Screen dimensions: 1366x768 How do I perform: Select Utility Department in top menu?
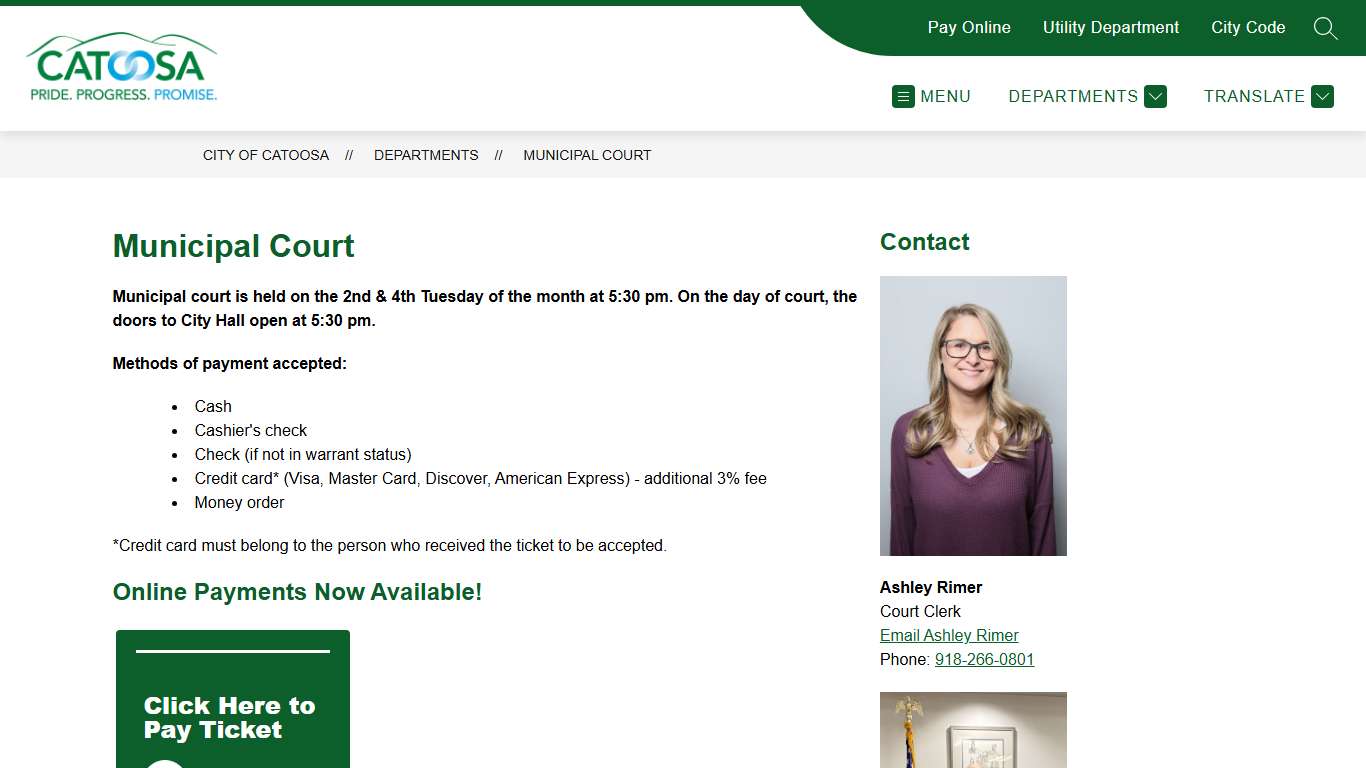tap(1111, 28)
